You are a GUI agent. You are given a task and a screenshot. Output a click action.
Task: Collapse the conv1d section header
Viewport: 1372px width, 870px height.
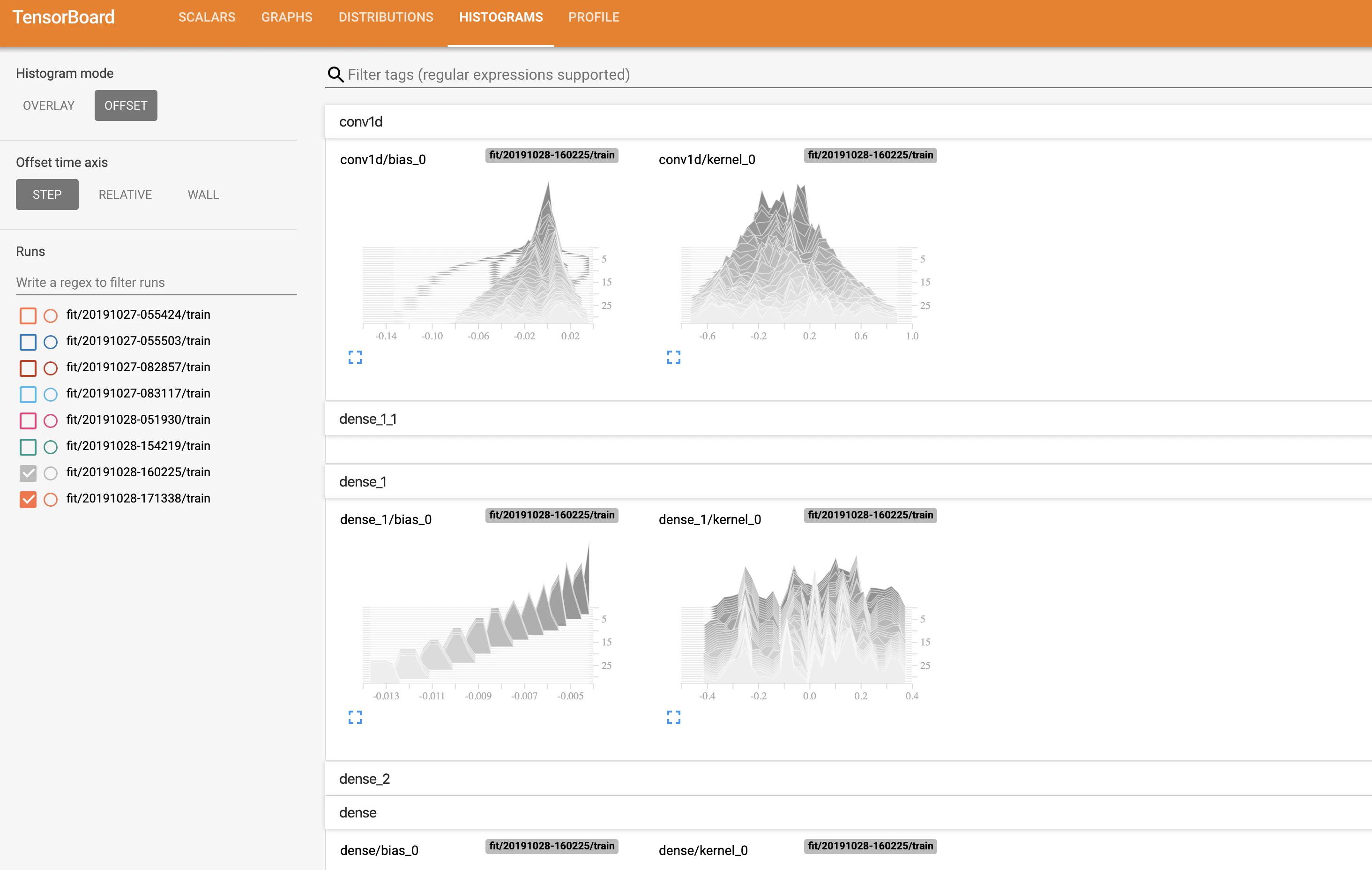click(849, 121)
